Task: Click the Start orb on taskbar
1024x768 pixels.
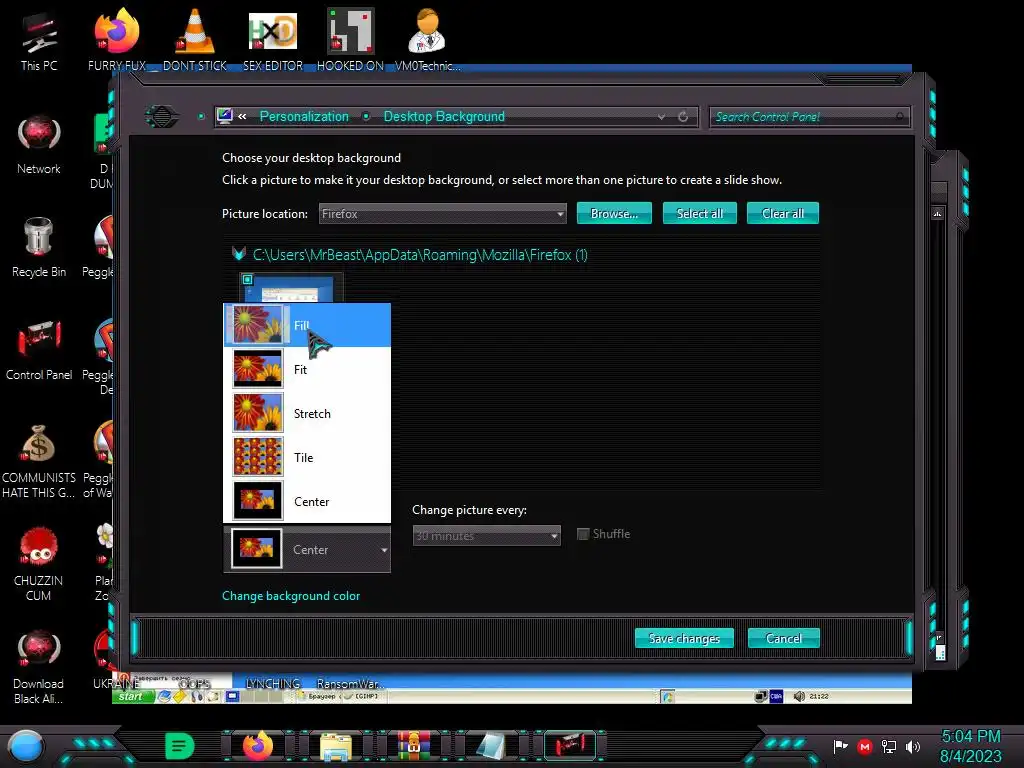Action: tap(26, 746)
